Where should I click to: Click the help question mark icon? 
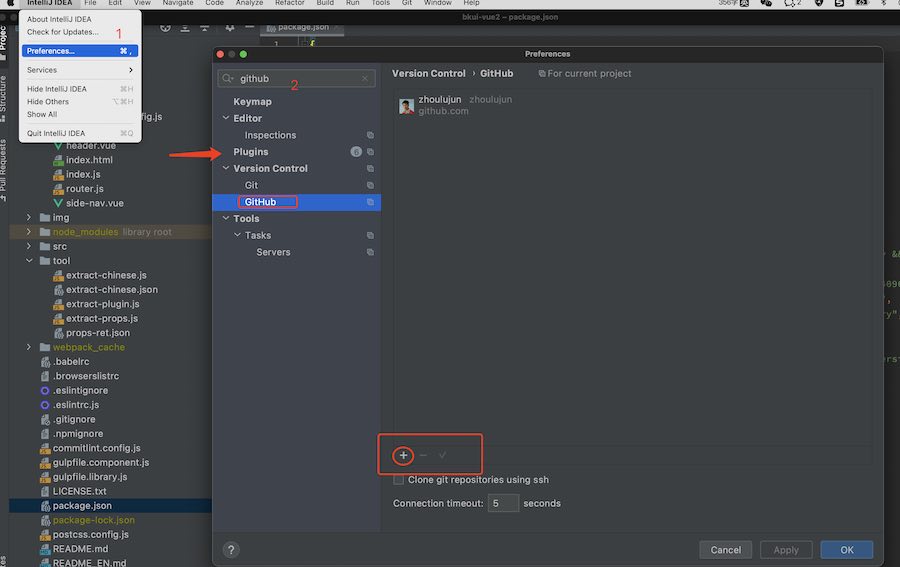pos(231,550)
